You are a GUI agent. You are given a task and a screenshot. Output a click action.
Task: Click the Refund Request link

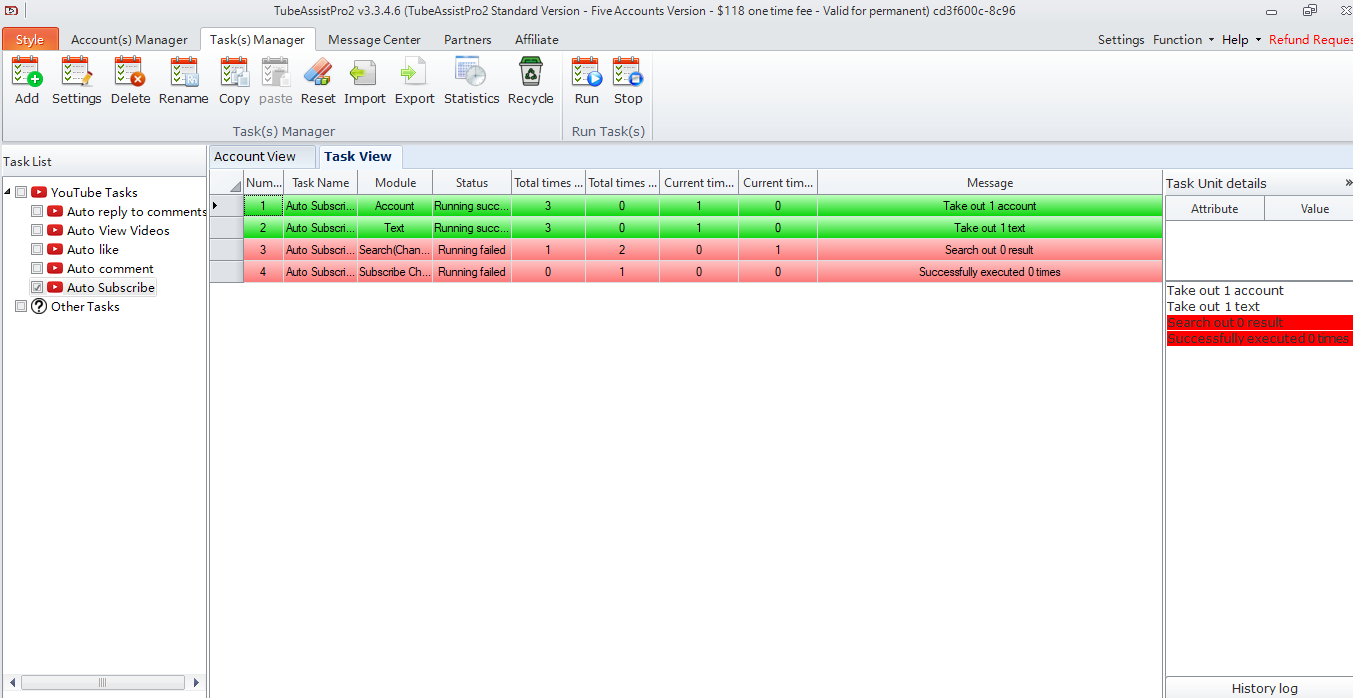tap(1310, 40)
